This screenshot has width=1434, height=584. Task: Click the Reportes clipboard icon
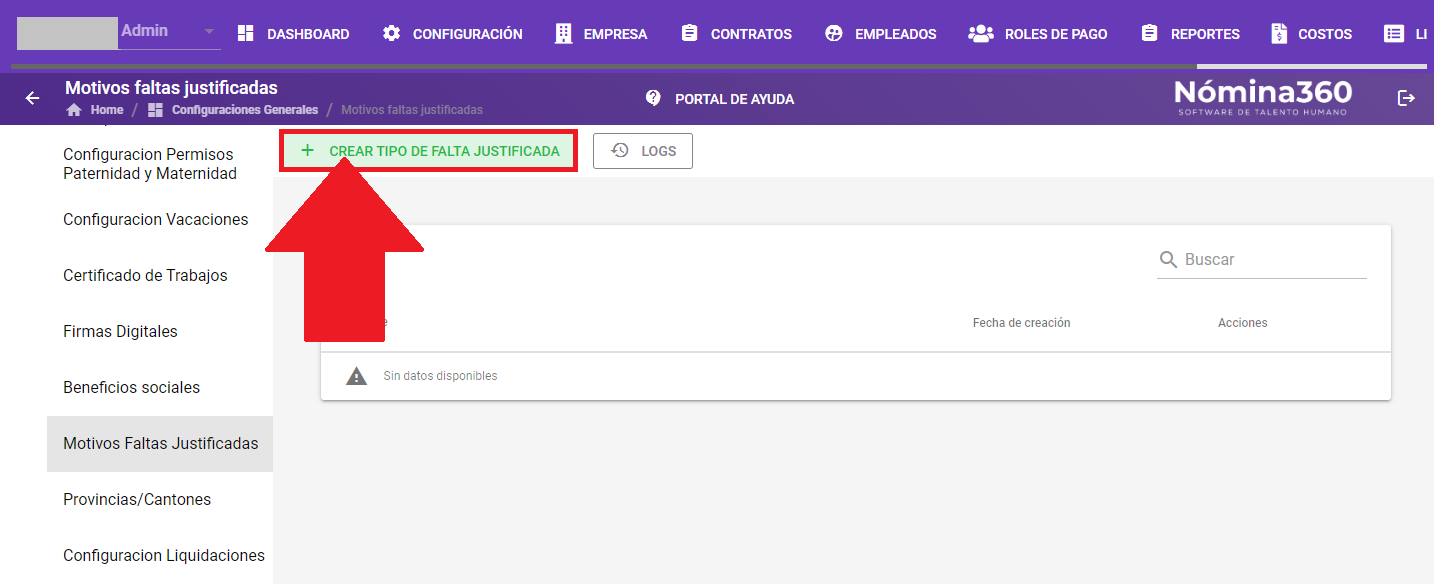(x=1149, y=34)
